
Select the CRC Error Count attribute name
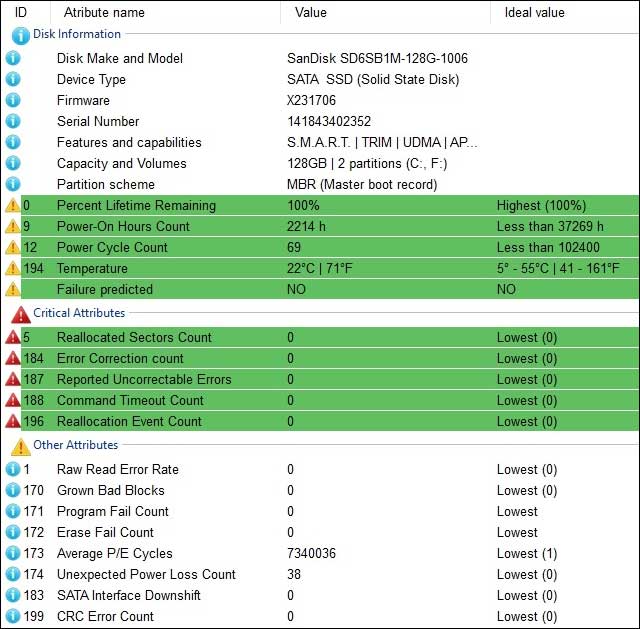coord(105,616)
